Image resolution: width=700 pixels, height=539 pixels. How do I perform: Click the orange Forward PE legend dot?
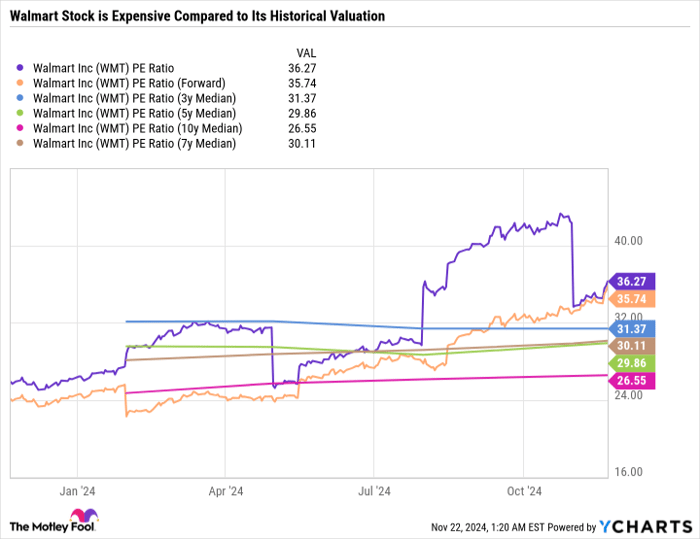23,84
